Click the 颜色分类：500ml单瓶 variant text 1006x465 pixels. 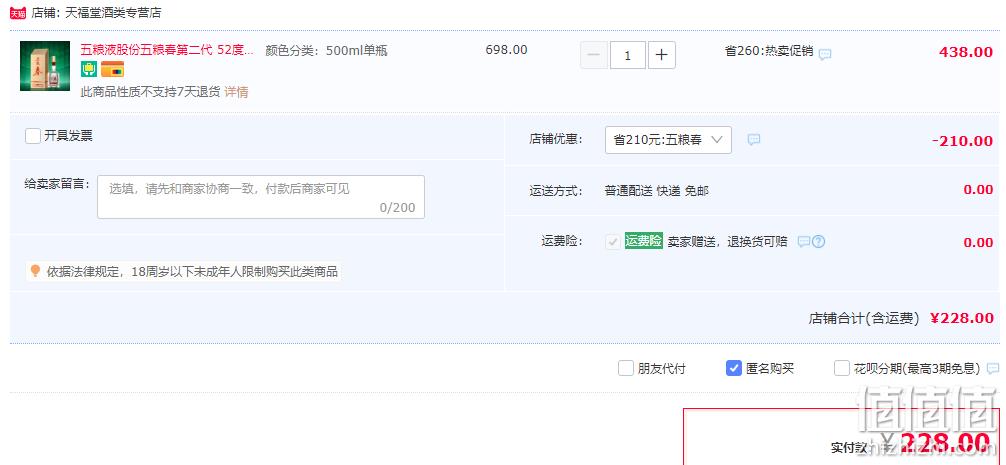[x=326, y=51]
